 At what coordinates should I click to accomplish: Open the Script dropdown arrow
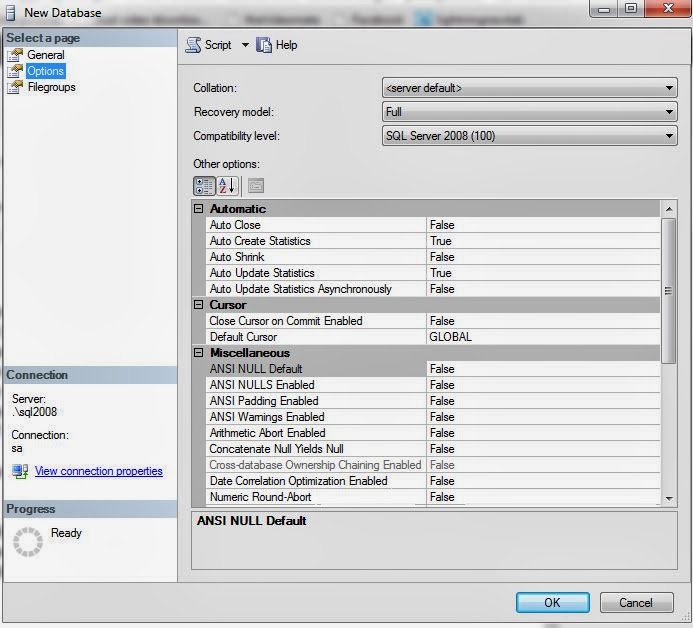245,45
